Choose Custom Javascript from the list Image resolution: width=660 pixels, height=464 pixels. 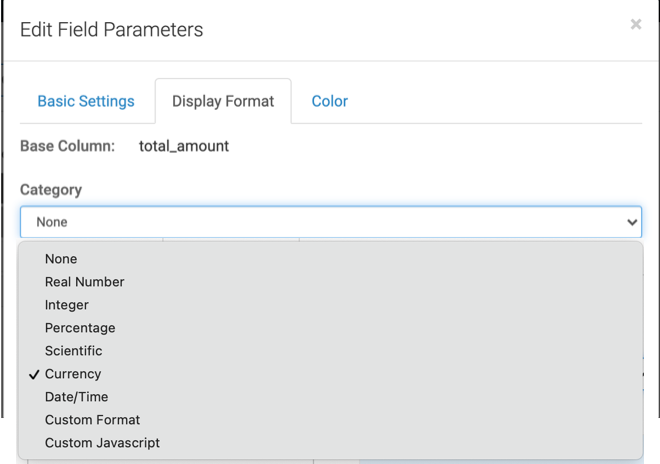(x=102, y=443)
